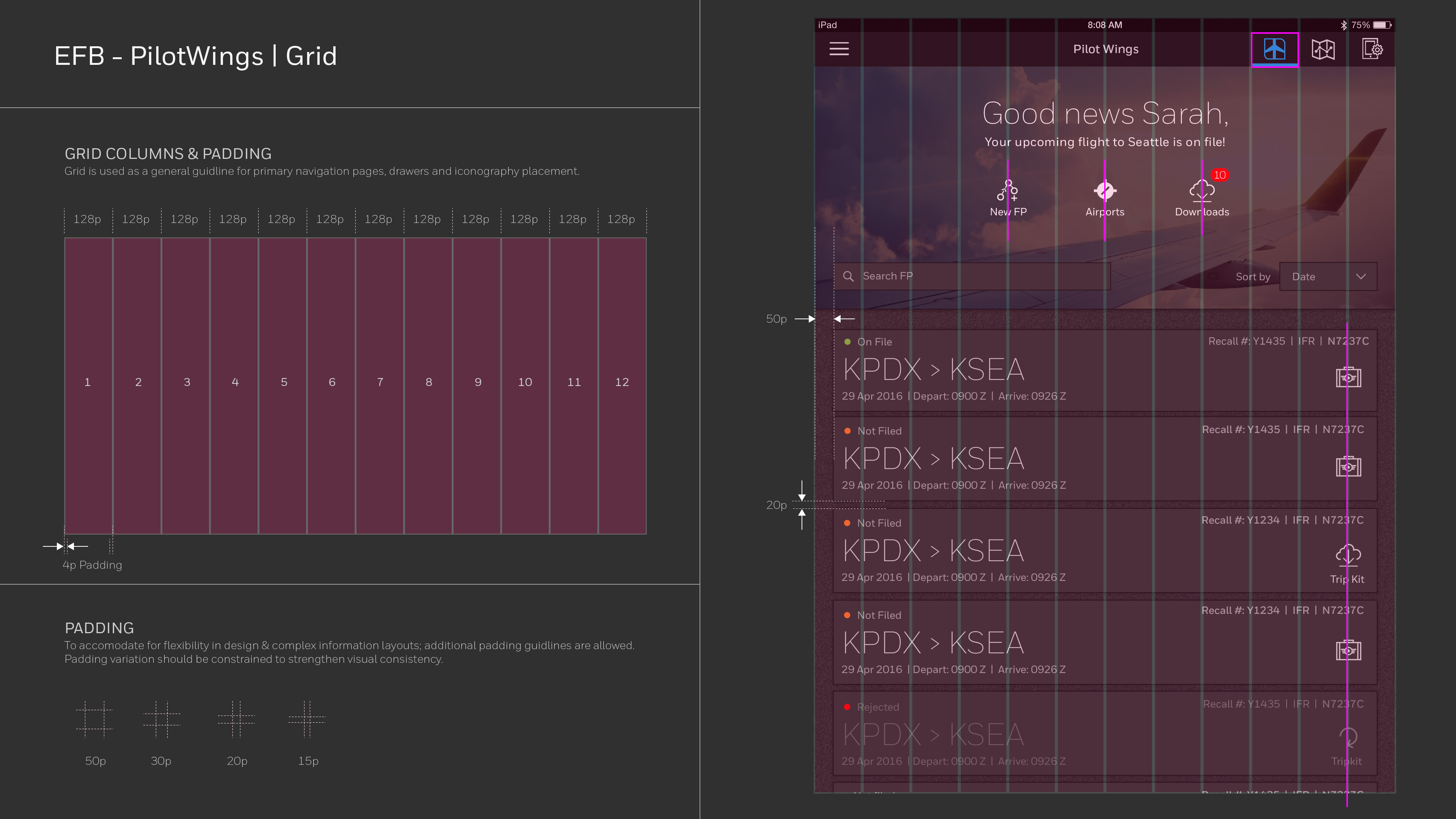Tap the New FP icon

pos(1008,191)
